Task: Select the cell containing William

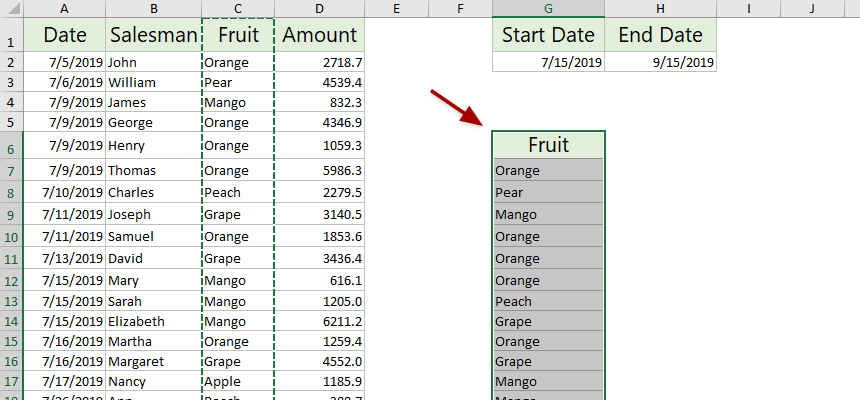Action: point(153,82)
